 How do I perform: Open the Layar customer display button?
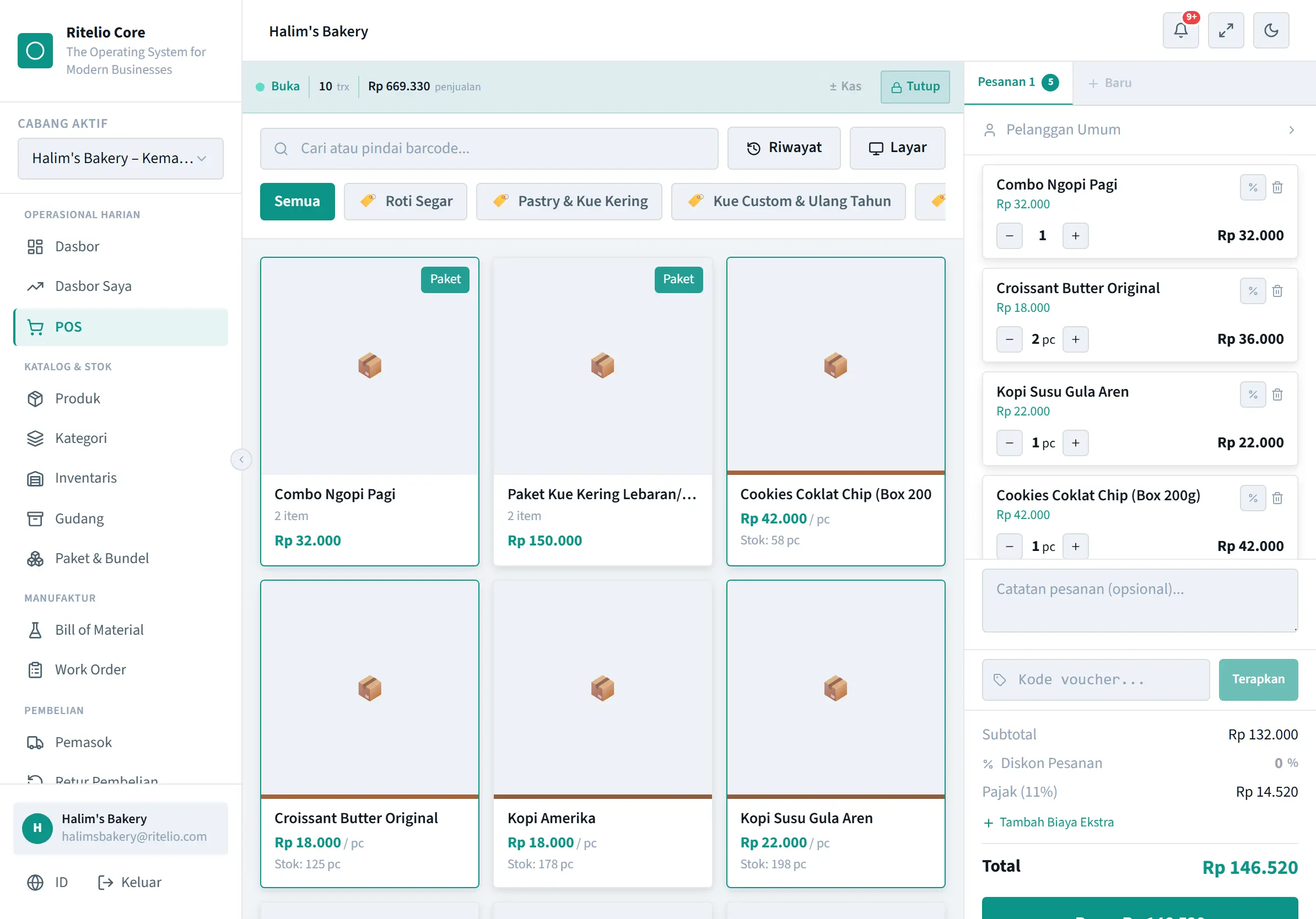(x=897, y=148)
